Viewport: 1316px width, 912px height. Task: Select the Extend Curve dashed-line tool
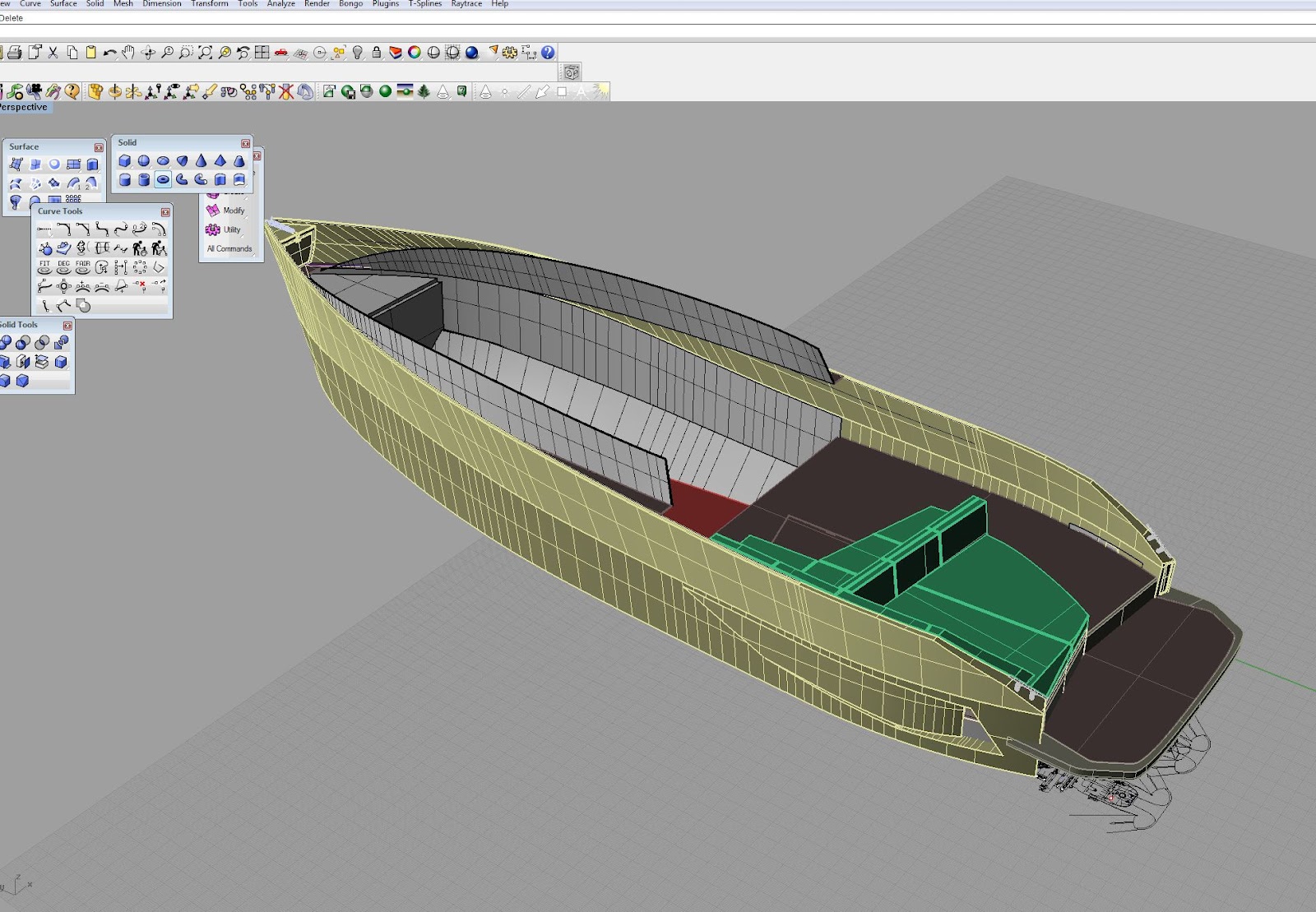44,229
